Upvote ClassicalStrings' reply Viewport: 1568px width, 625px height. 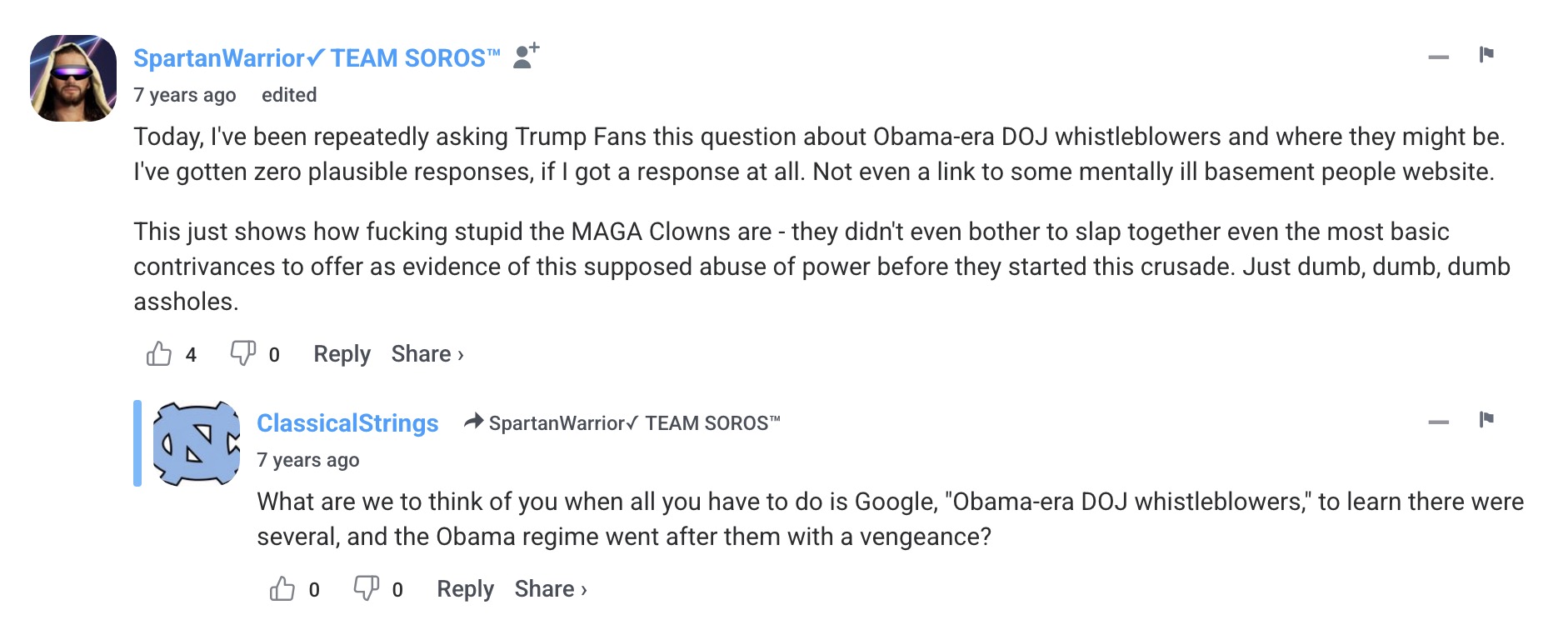pyautogui.click(x=282, y=589)
